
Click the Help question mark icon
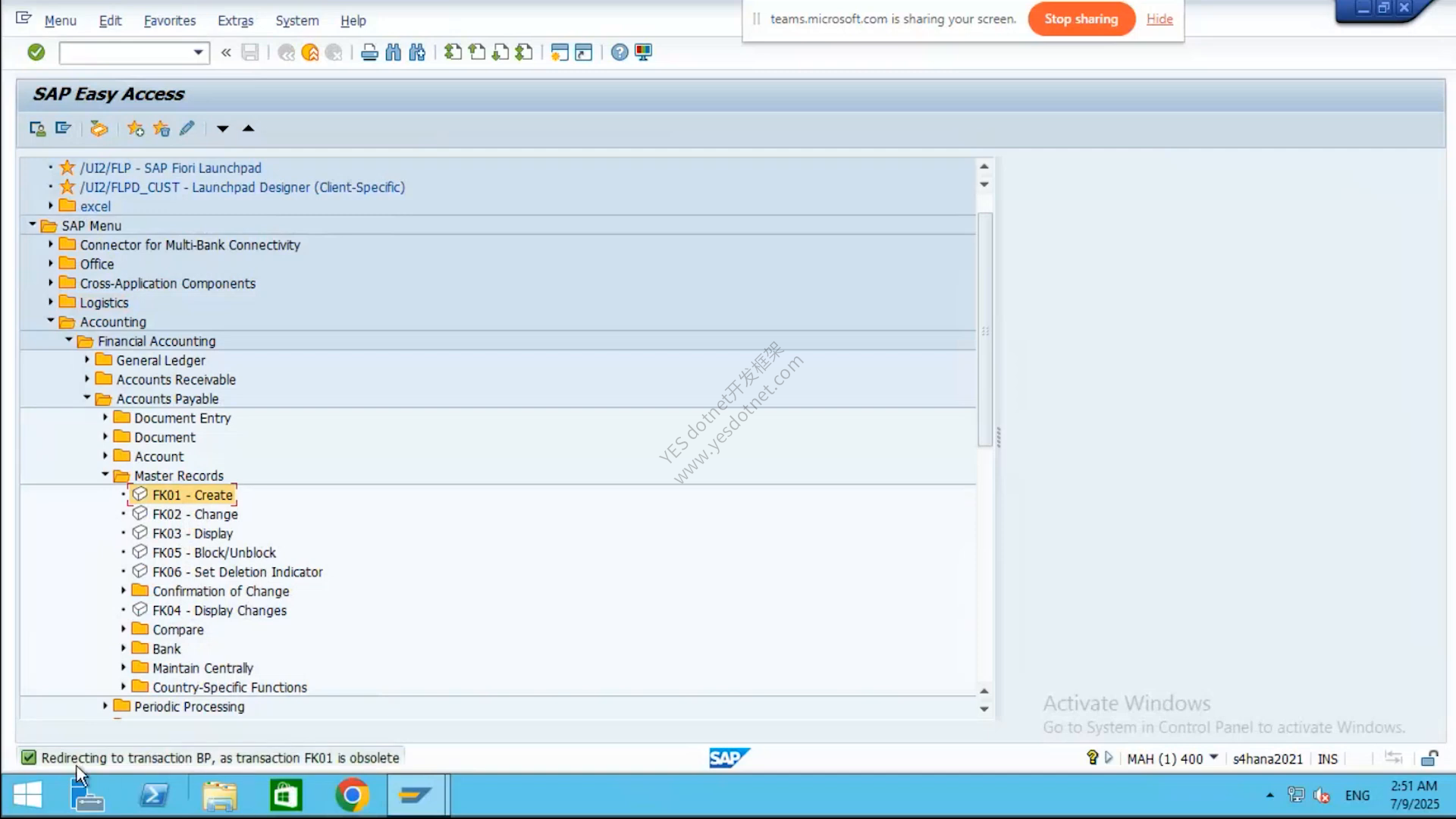(620, 52)
